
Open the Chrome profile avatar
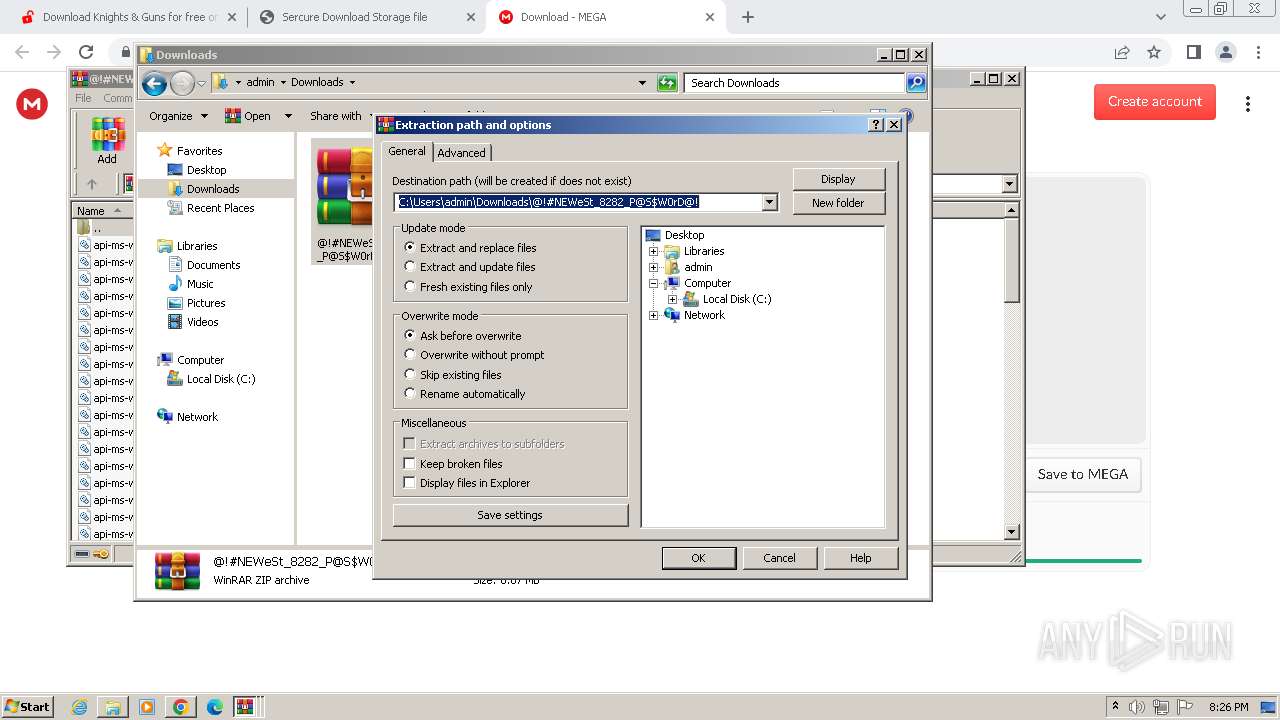pos(1225,52)
